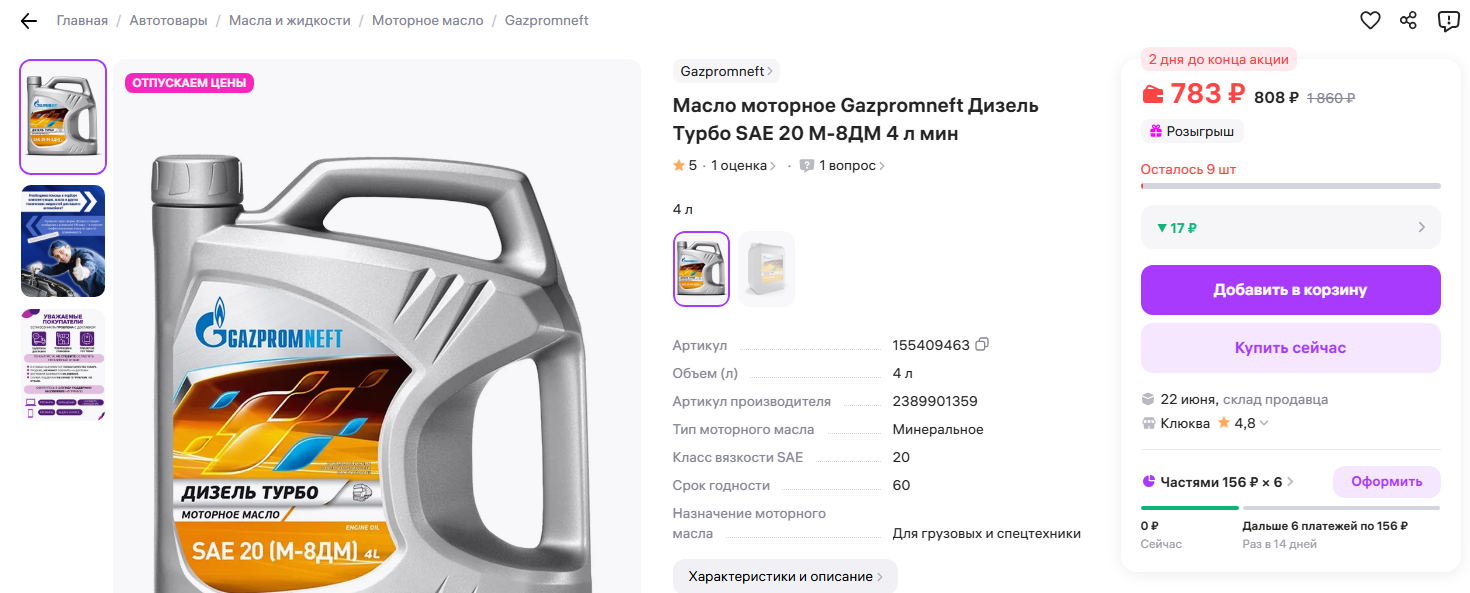Show the second gallery thumbnail with the mechanic
Image resolution: width=1470 pixels, height=593 pixels.
tap(63, 241)
